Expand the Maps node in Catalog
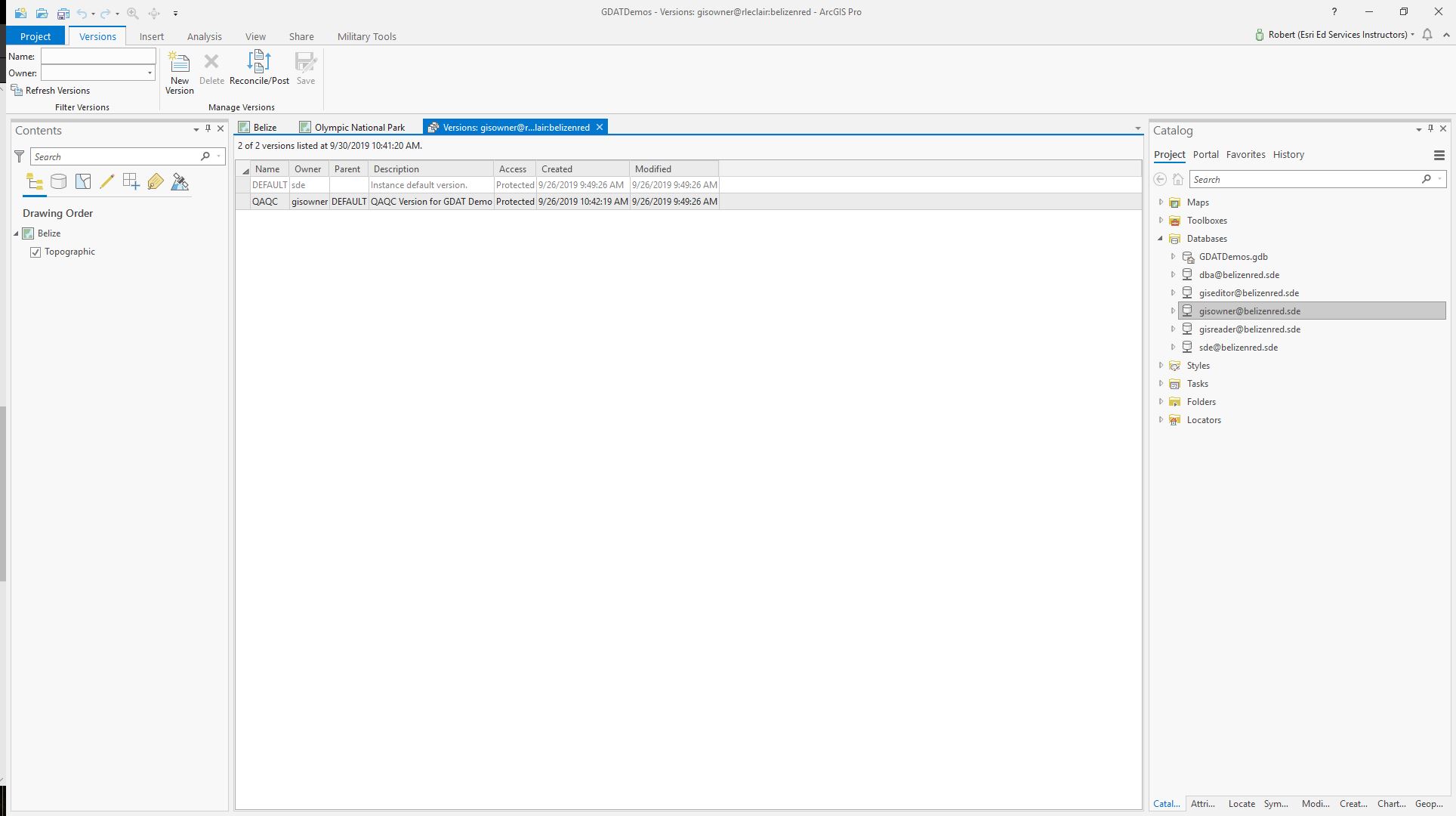1456x816 pixels. 1161,202
